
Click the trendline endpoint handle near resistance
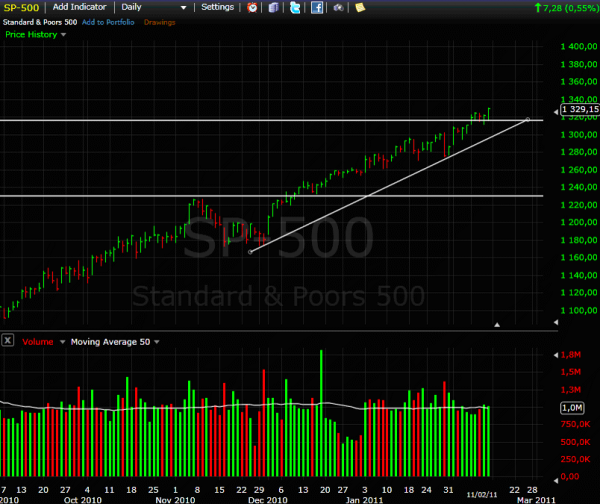click(x=528, y=120)
